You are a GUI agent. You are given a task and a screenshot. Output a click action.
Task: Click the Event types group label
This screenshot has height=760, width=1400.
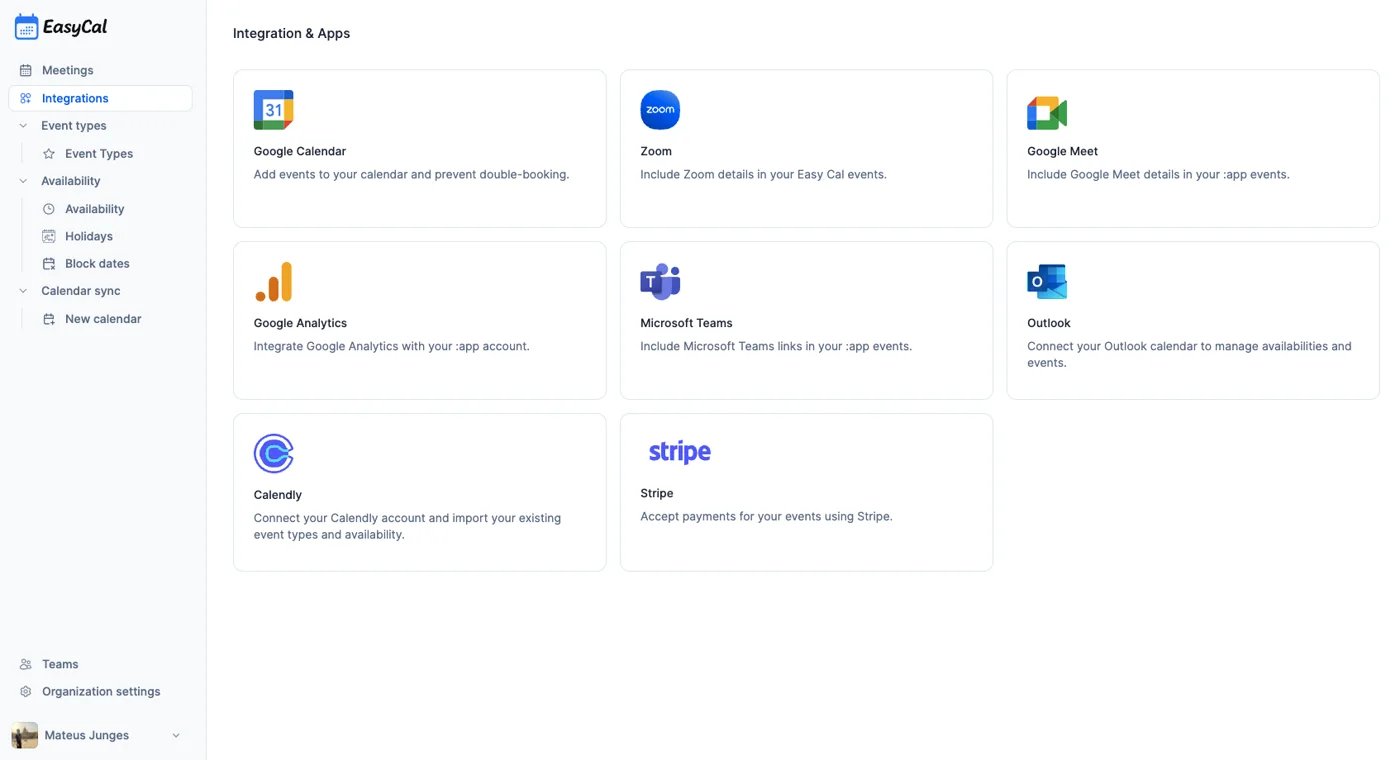pos(74,126)
